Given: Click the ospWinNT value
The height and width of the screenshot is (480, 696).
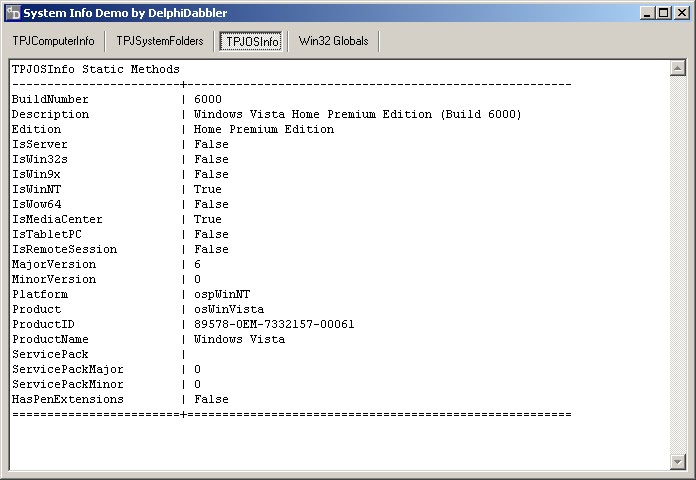Looking at the screenshot, I should (x=222, y=294).
